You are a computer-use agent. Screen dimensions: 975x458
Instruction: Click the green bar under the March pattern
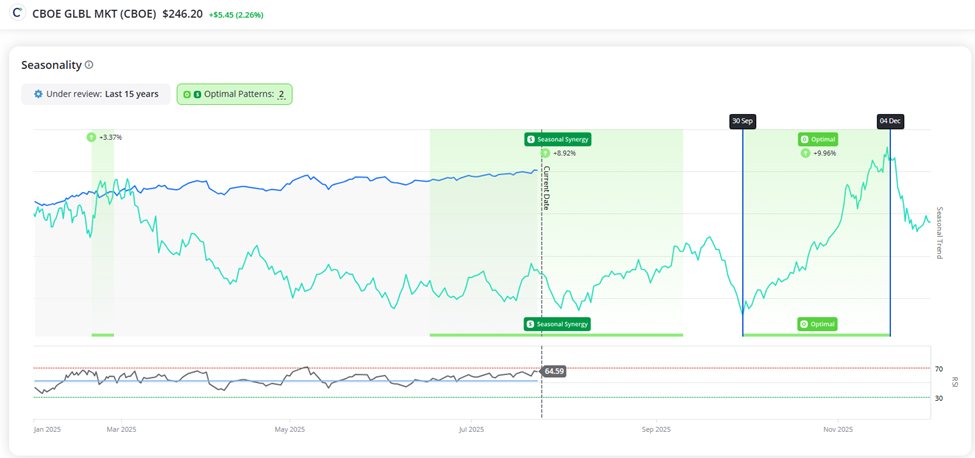click(102, 334)
